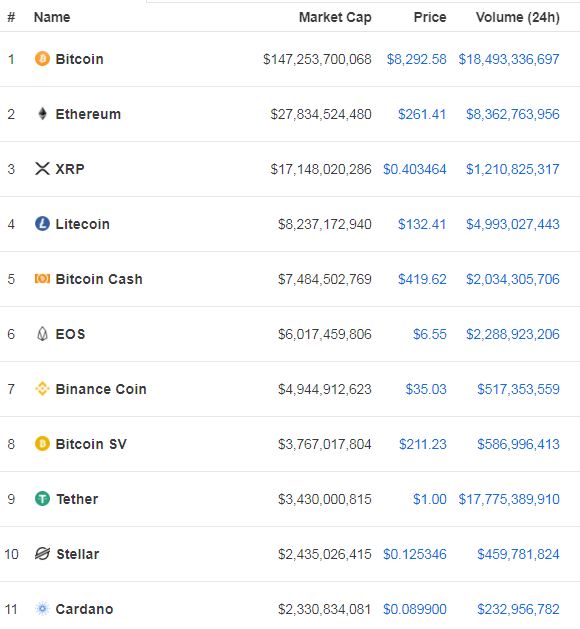Sort by the Volume (24h) column header
The height and width of the screenshot is (629, 580).
pos(517,18)
